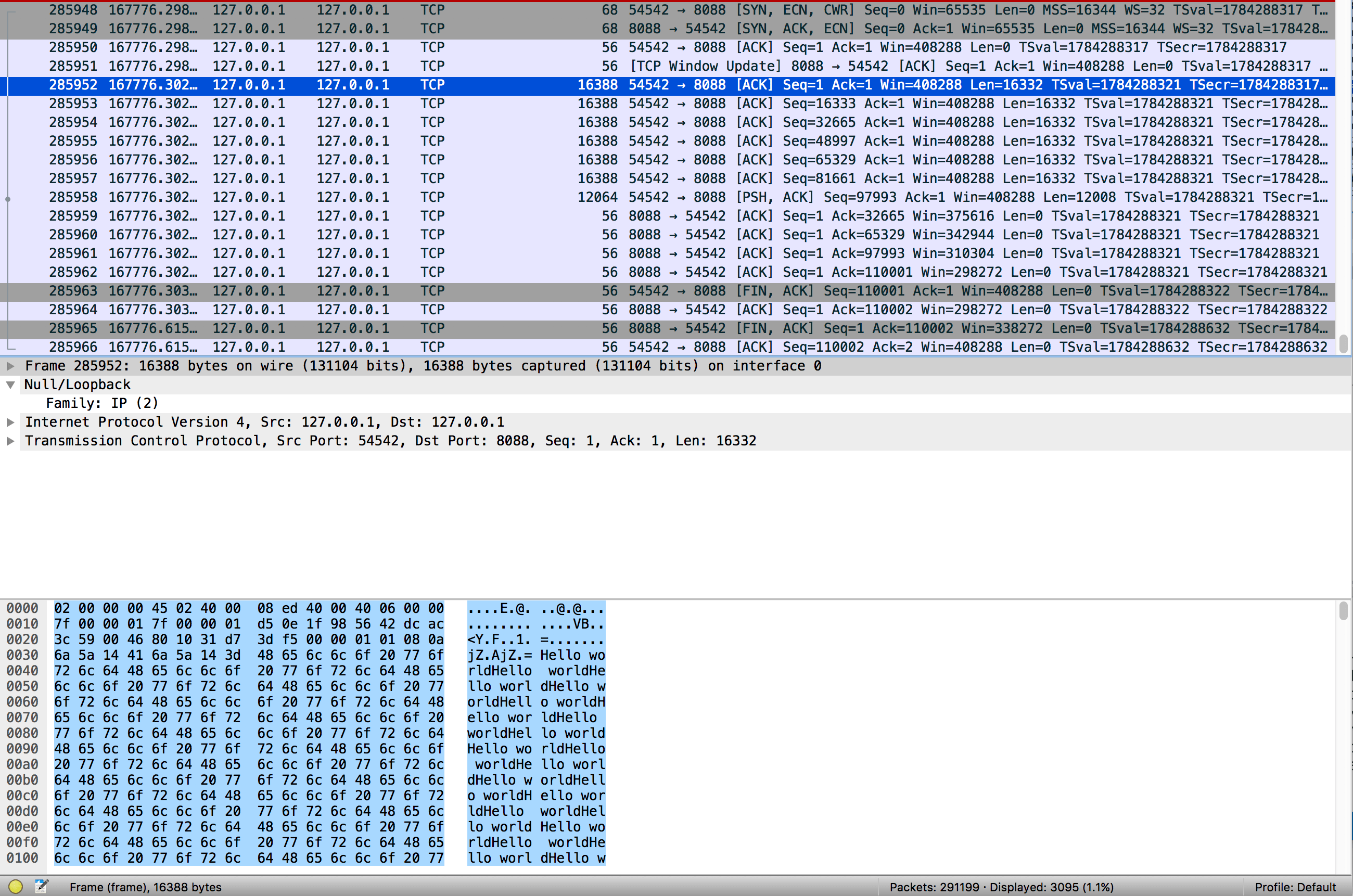Select the FIN, ACK packet 285963

point(400,291)
